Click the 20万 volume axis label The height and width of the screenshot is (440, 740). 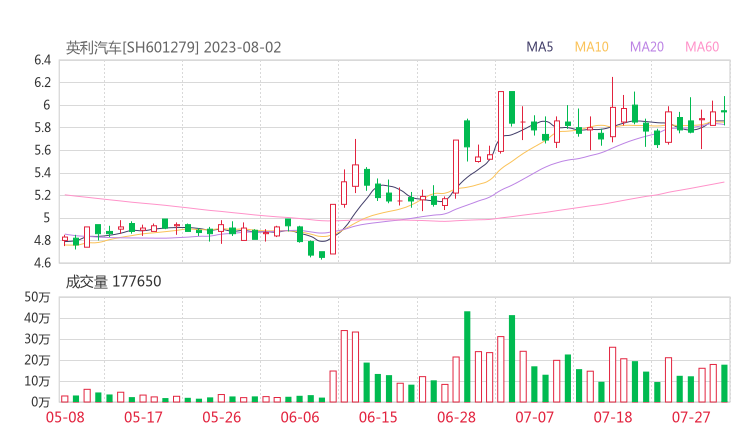tap(37, 360)
